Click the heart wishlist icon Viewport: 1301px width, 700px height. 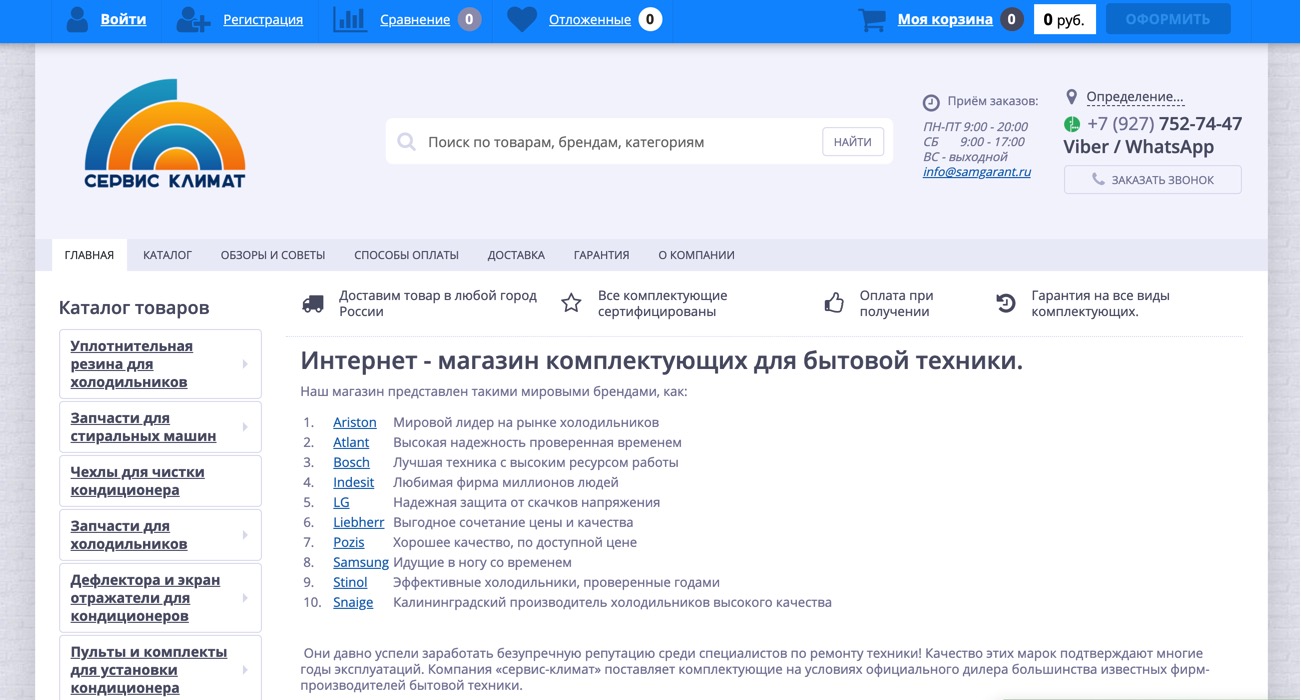[x=522, y=19]
